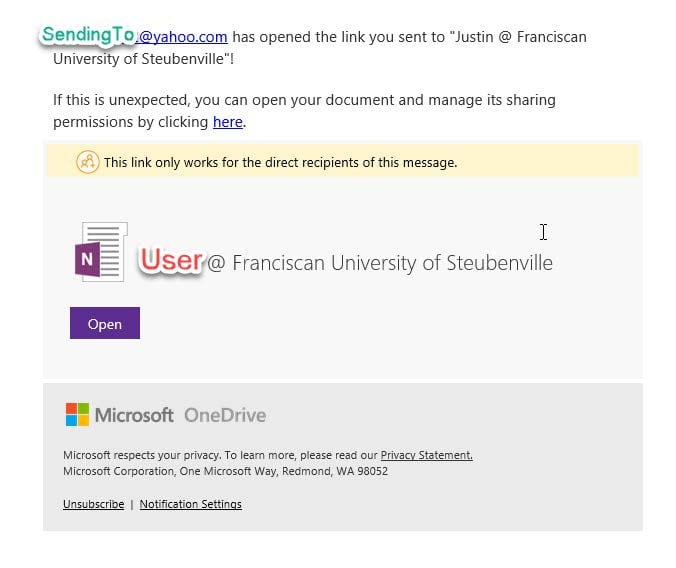Click the Unsubscribe link

(94, 504)
